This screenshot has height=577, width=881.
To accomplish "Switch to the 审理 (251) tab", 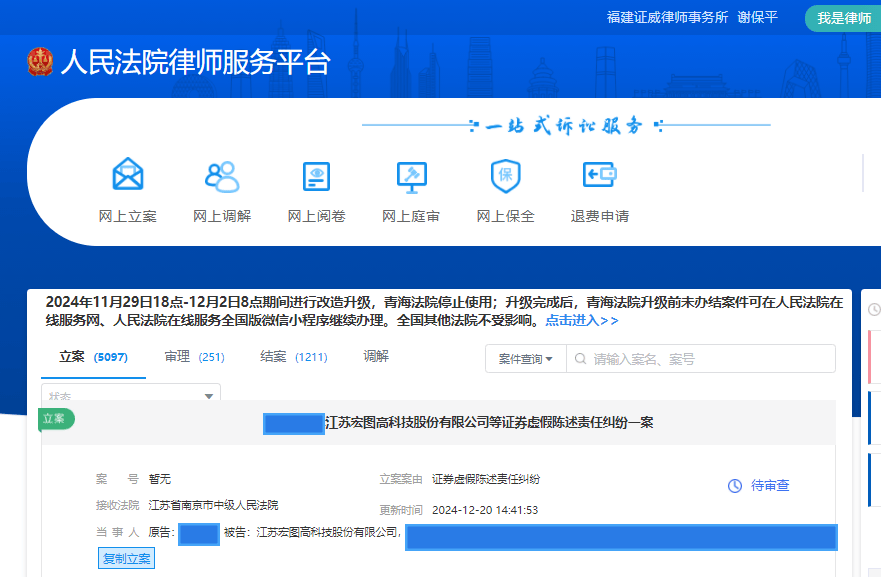I will 194,357.
